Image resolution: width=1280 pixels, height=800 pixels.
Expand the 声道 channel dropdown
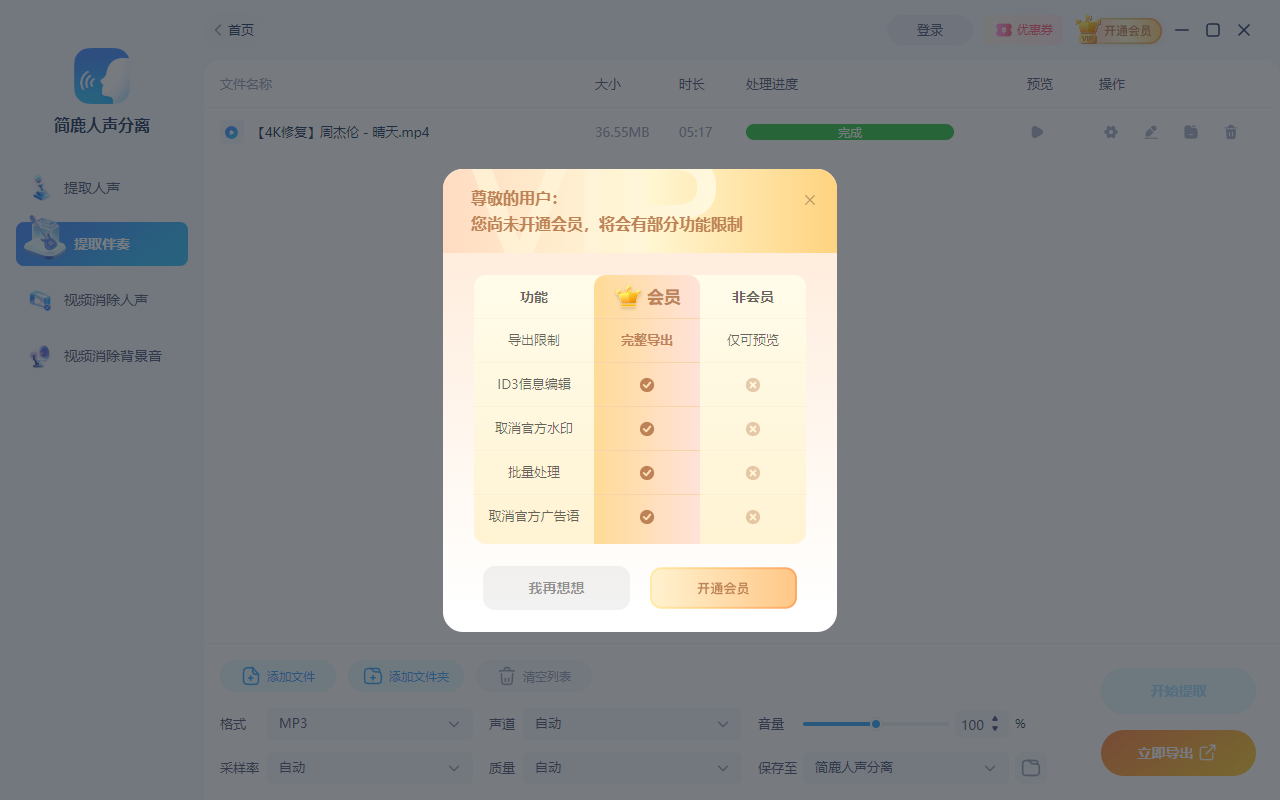631,723
